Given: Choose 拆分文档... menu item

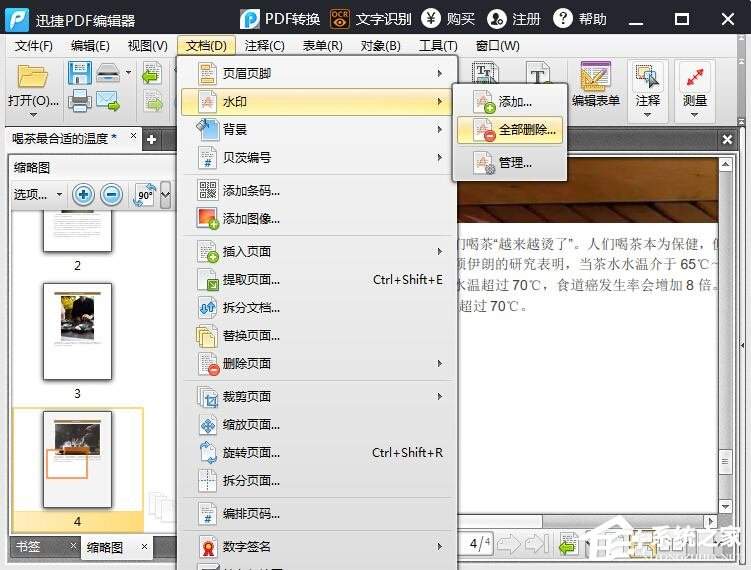Looking at the screenshot, I should click(x=318, y=308).
